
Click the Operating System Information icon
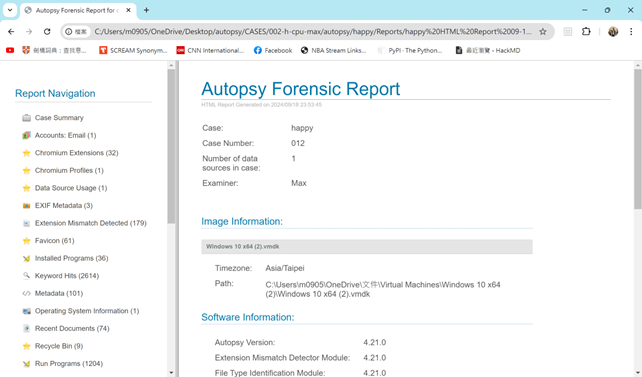pyautogui.click(x=27, y=311)
